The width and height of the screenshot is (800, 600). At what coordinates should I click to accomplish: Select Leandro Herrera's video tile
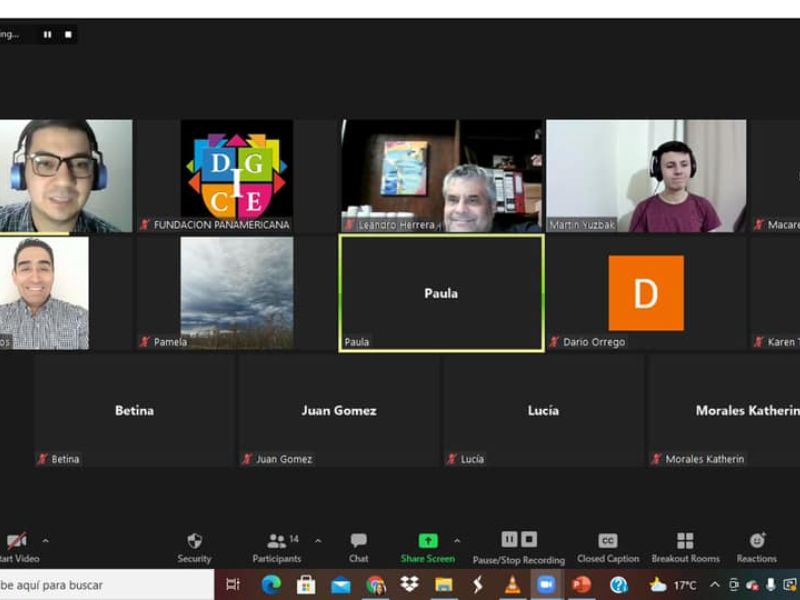pyautogui.click(x=442, y=176)
